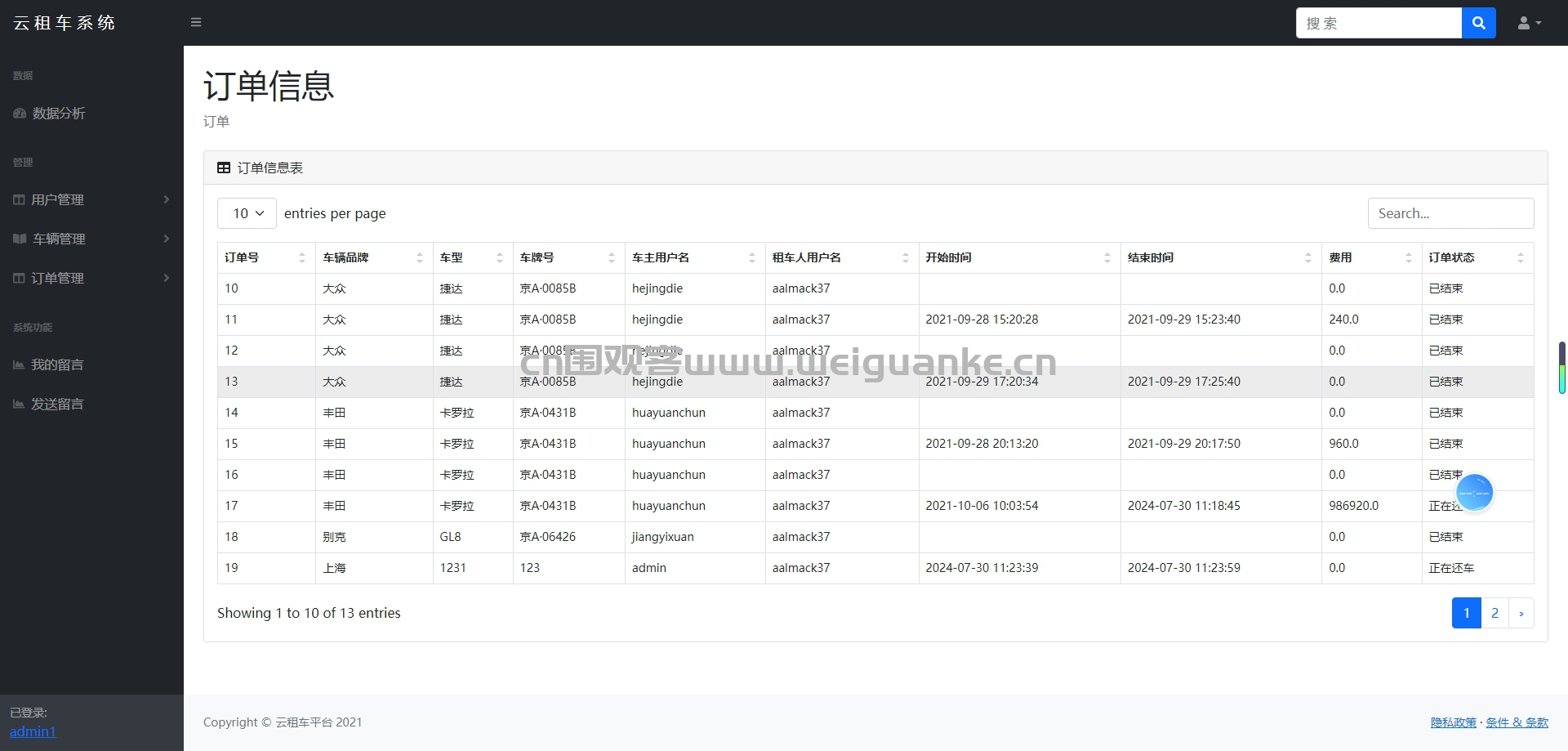Viewport: 1568px width, 751px height.
Task: Expand 车辆管理 sidebar menu
Action: pyautogui.click(x=91, y=239)
